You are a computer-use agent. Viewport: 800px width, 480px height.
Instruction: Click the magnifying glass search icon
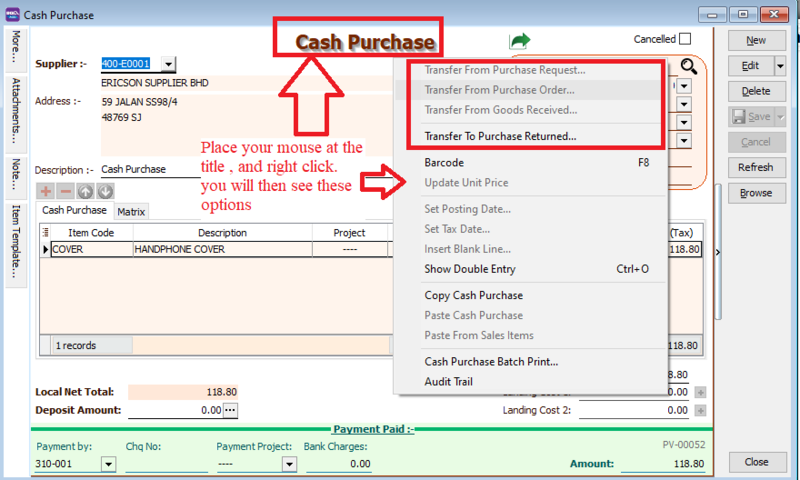pos(689,67)
